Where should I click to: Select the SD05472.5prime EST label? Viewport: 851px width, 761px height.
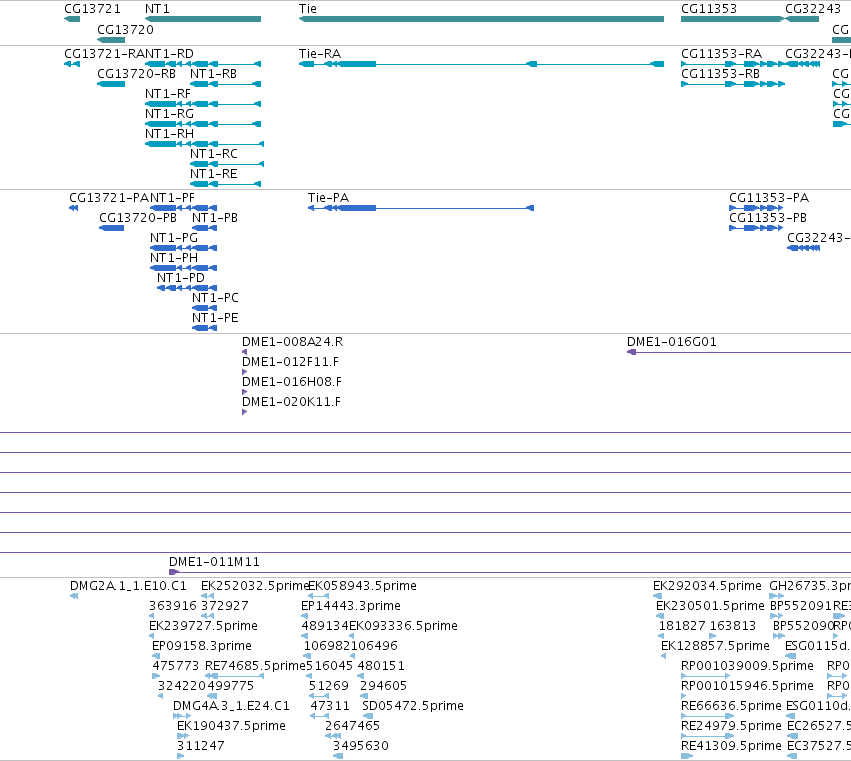413,706
